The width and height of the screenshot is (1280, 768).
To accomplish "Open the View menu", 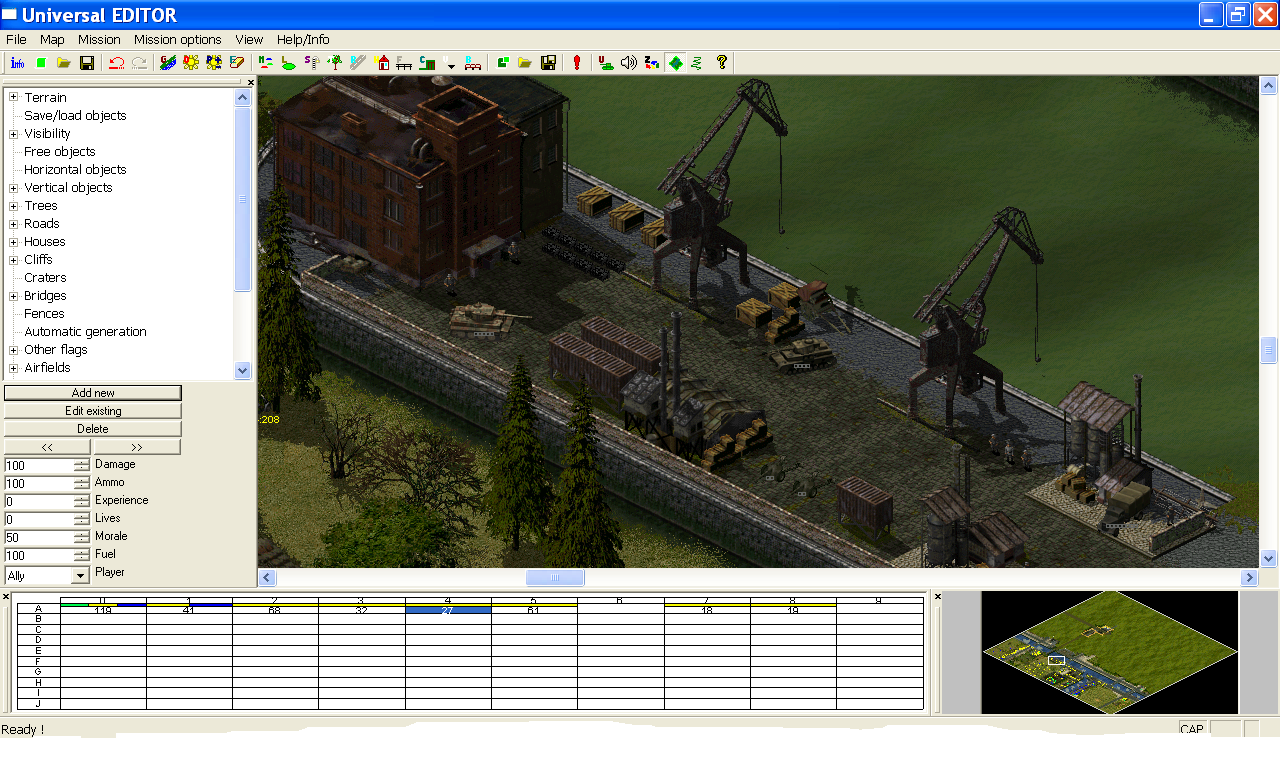I will (x=249, y=40).
